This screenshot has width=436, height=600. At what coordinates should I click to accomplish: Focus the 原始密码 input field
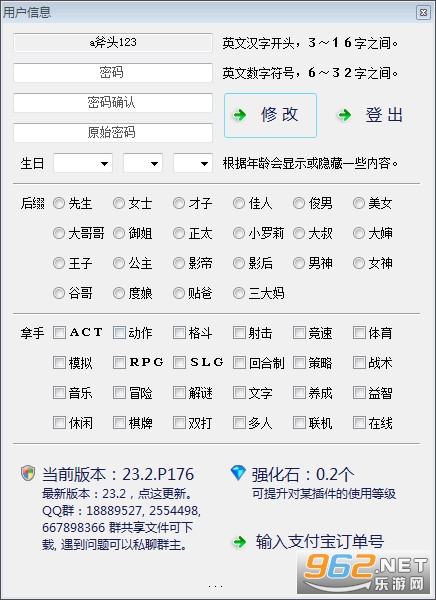(113, 132)
